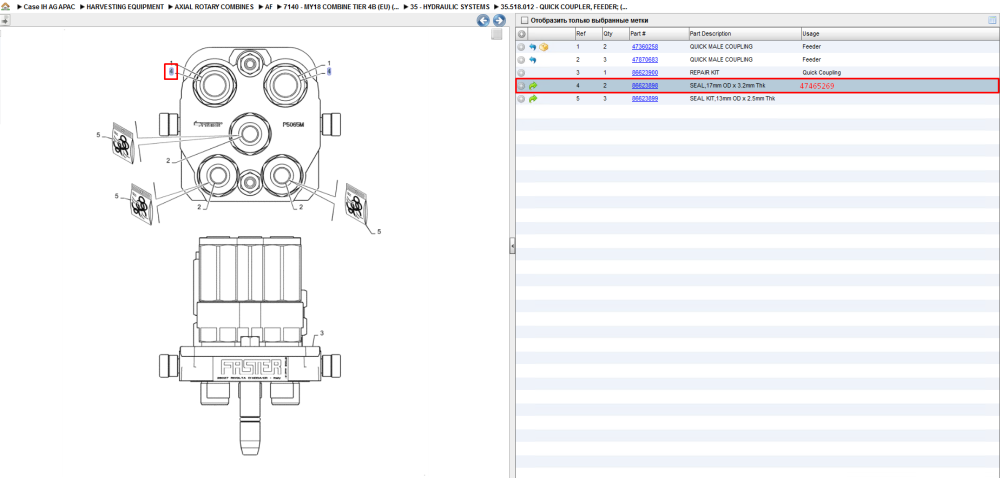Open part number link 86623898
Screen dimensions: 1000x478
(645, 85)
